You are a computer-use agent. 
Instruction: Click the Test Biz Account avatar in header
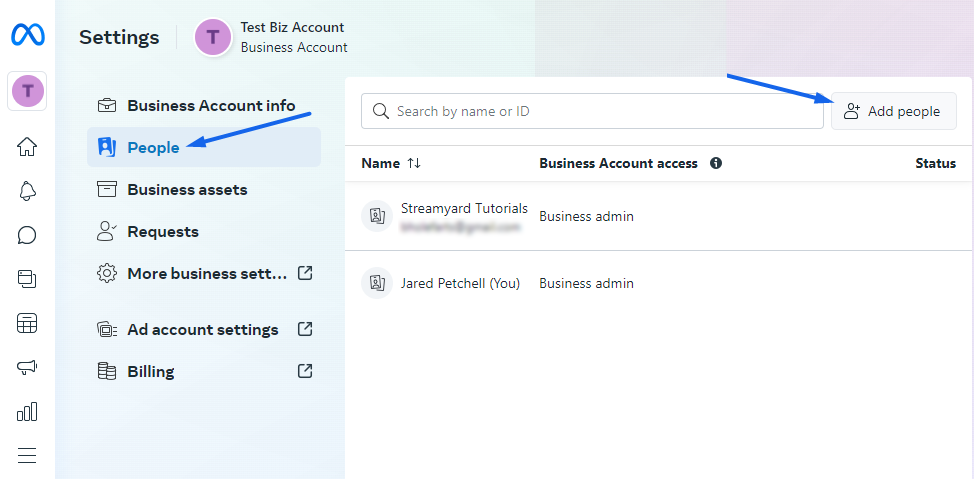point(213,37)
